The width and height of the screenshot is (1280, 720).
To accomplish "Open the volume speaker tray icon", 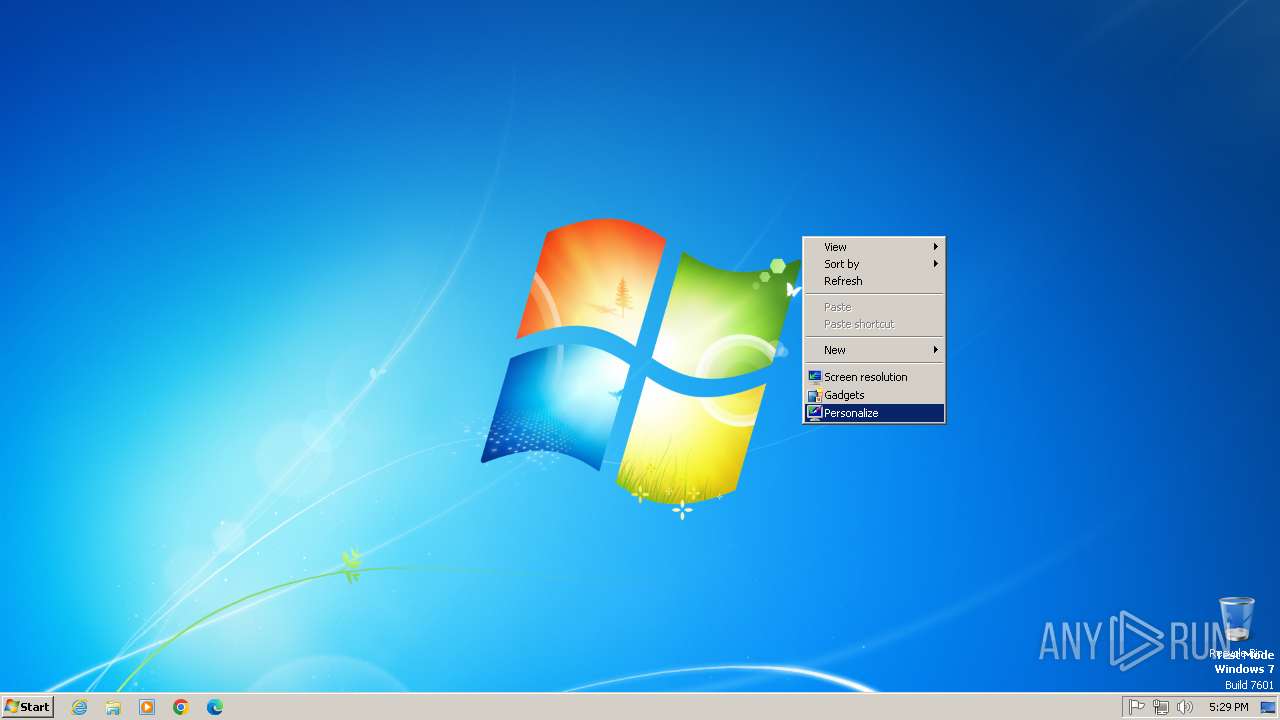I will point(1185,707).
